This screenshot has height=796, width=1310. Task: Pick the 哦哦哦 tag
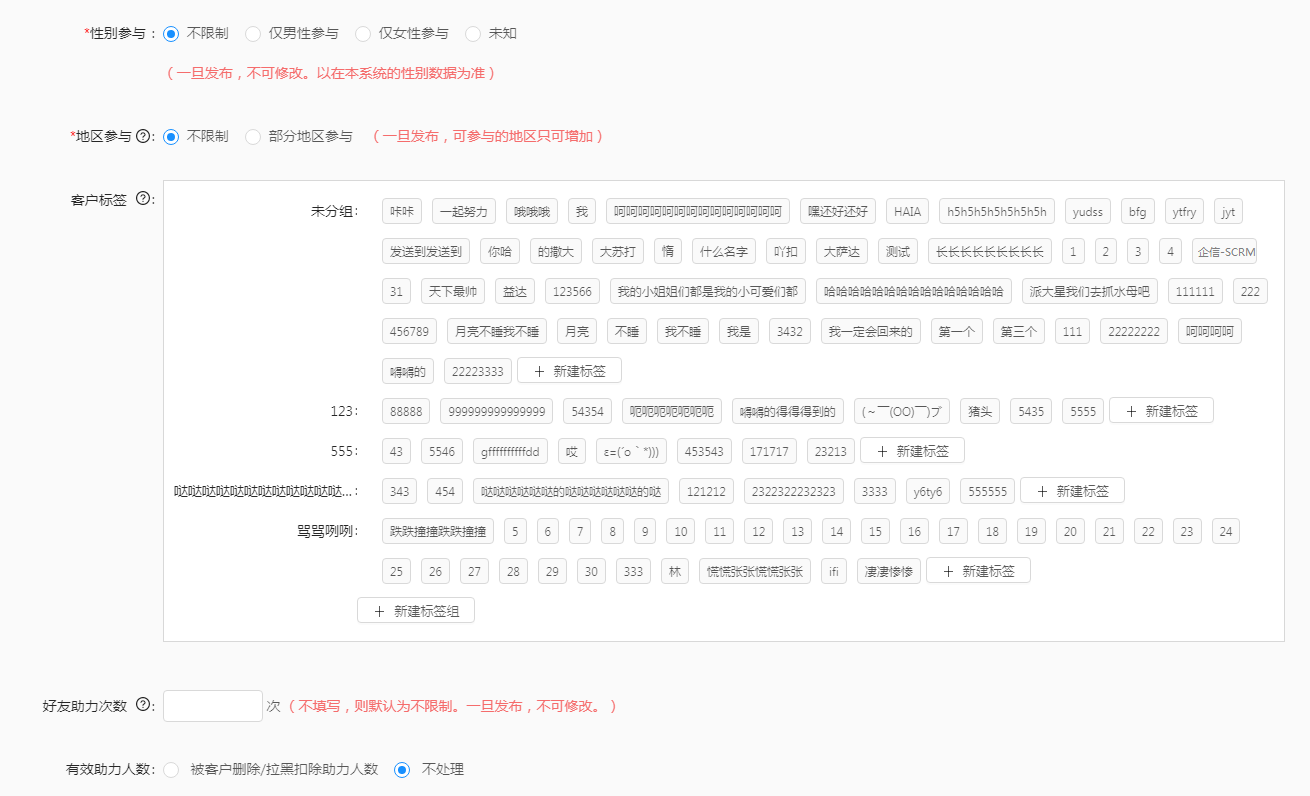532,211
